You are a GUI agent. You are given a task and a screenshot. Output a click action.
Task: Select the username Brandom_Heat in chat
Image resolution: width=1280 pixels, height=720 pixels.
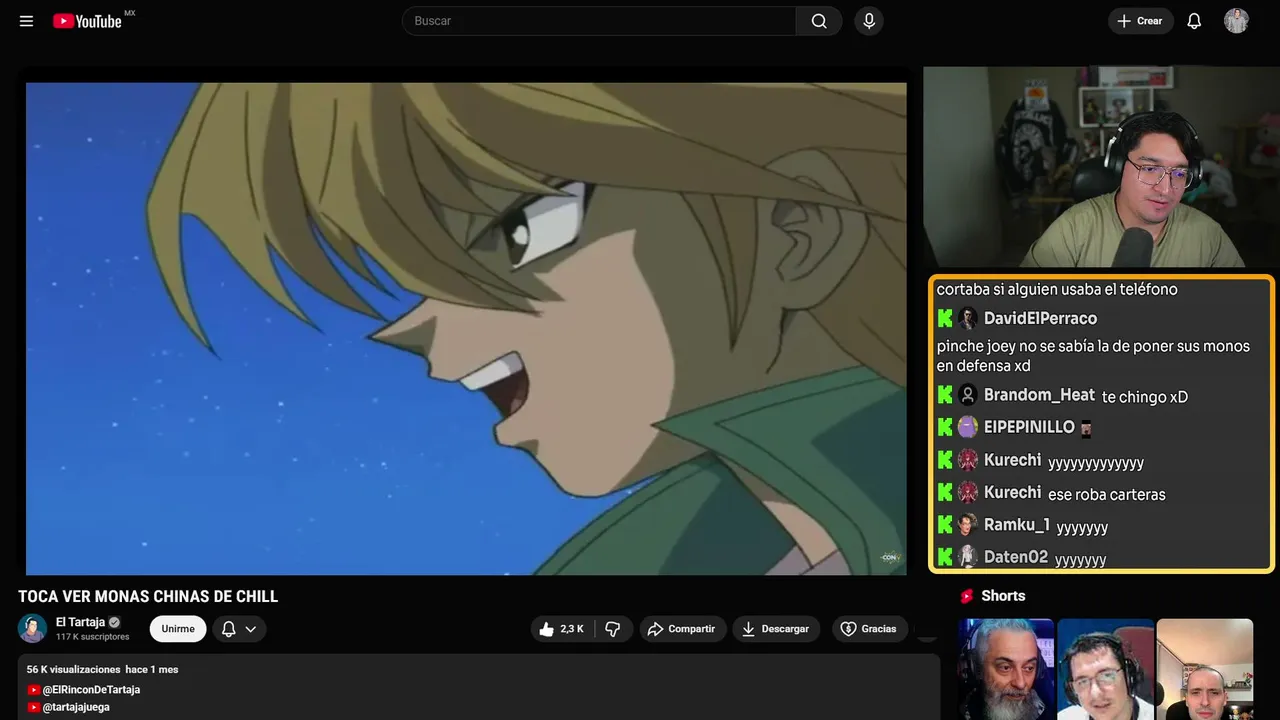(x=1039, y=395)
